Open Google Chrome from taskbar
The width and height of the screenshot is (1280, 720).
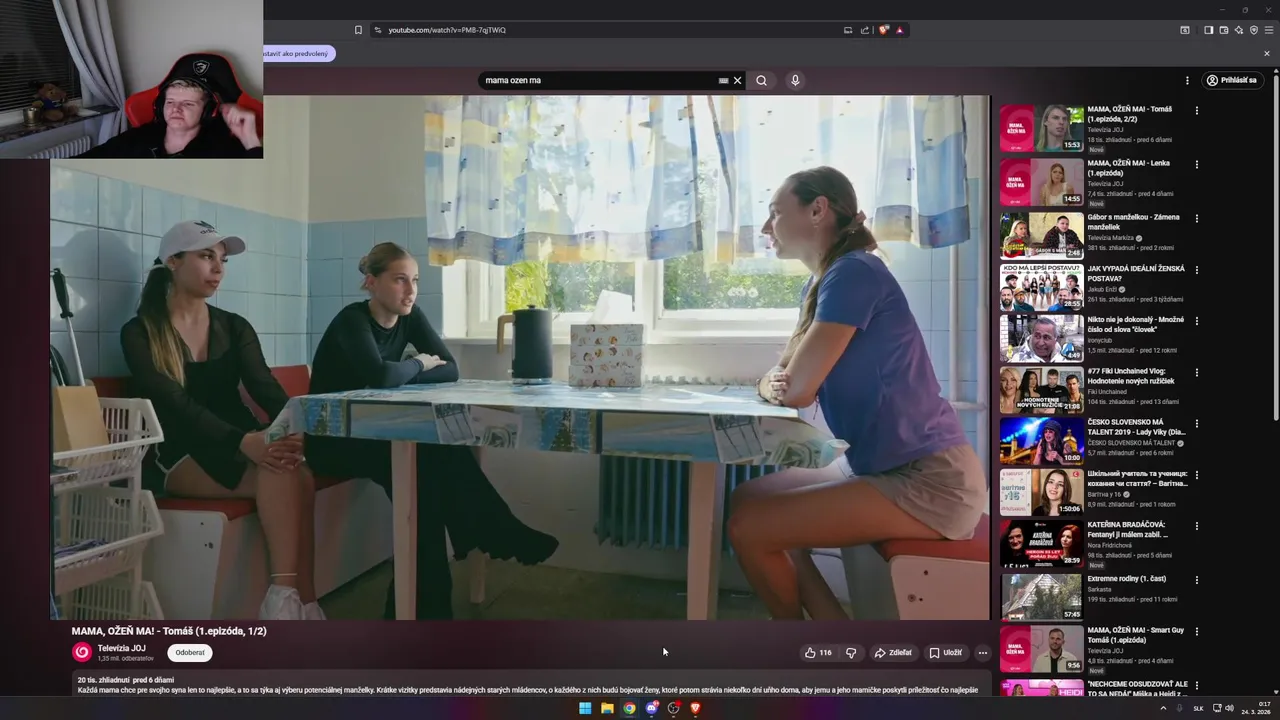tap(629, 708)
